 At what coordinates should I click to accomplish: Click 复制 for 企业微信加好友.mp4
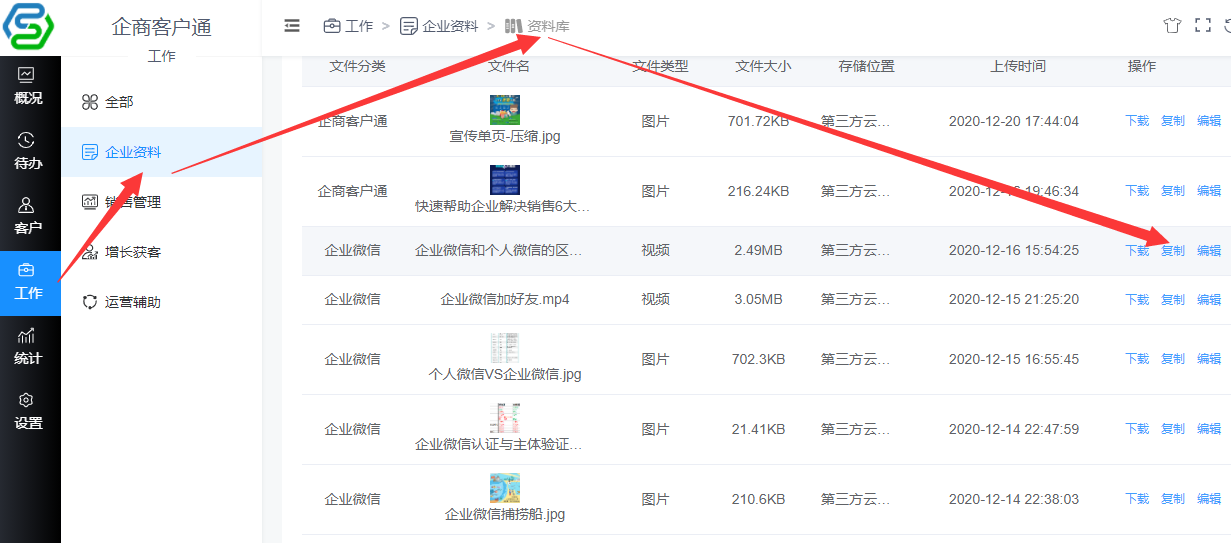pos(1173,299)
